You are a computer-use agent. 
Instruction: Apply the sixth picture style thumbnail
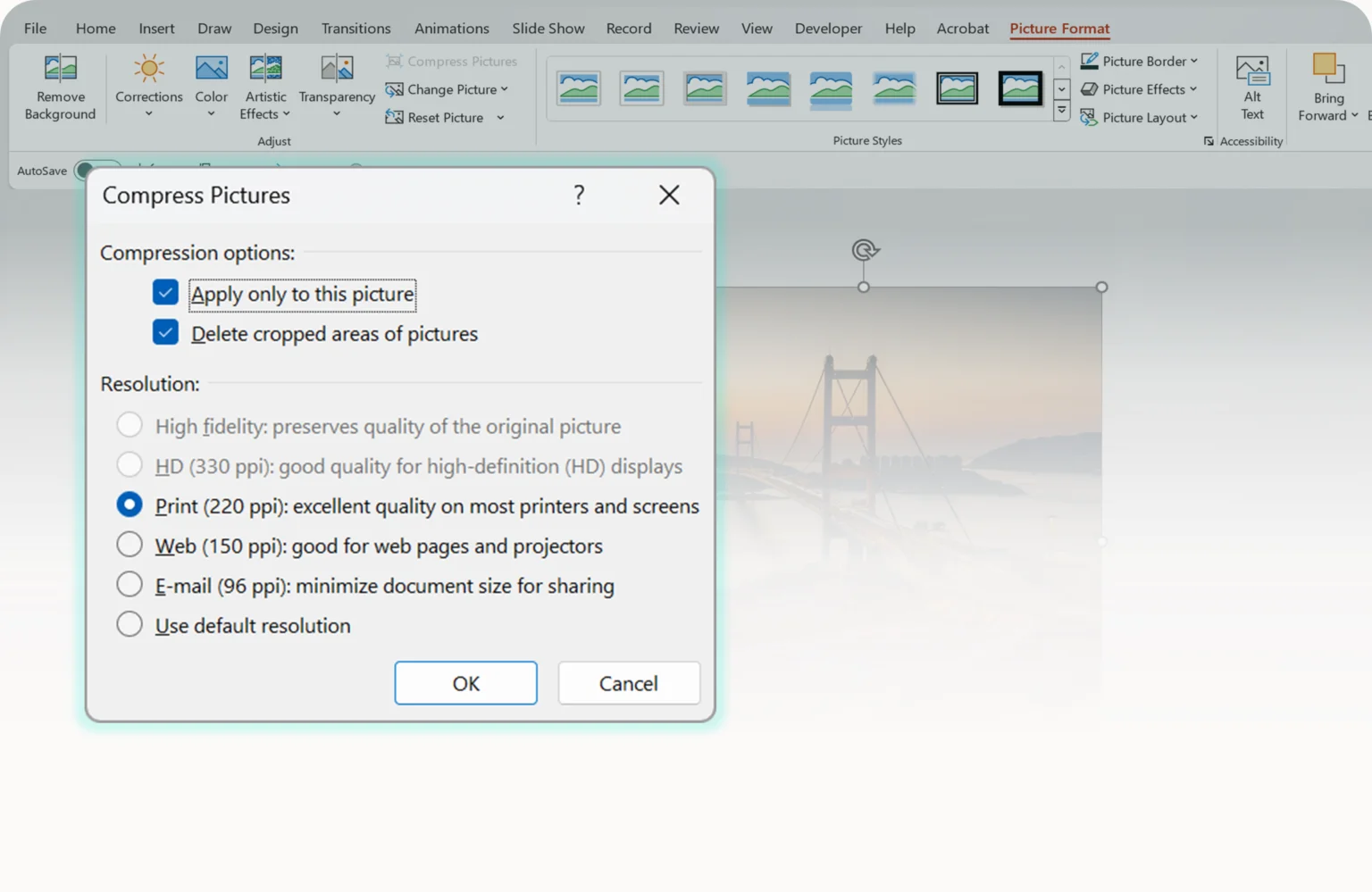click(x=894, y=88)
